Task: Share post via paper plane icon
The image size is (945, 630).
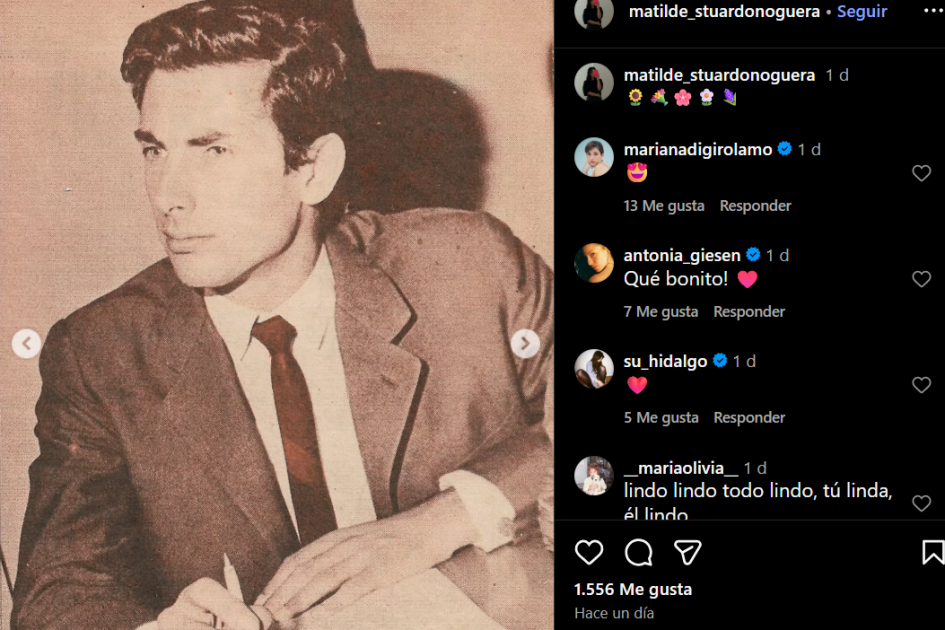Action: click(x=687, y=552)
